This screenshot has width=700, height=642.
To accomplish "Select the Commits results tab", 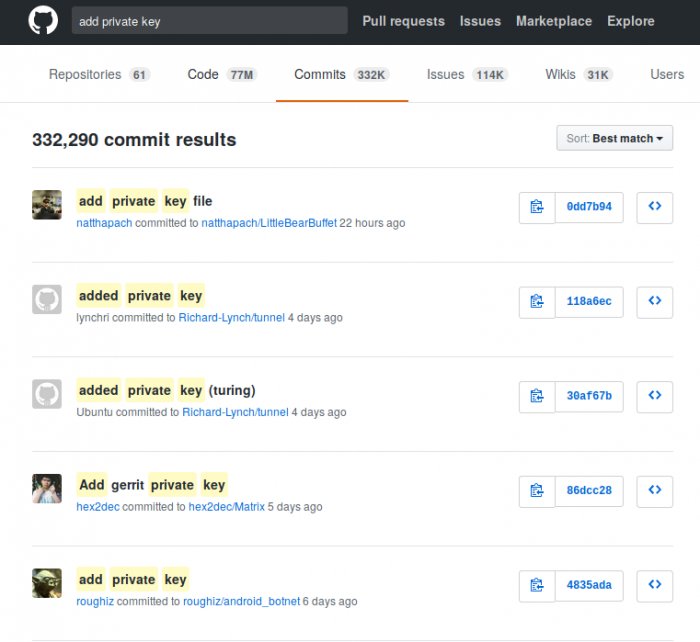I will pyautogui.click(x=342, y=75).
